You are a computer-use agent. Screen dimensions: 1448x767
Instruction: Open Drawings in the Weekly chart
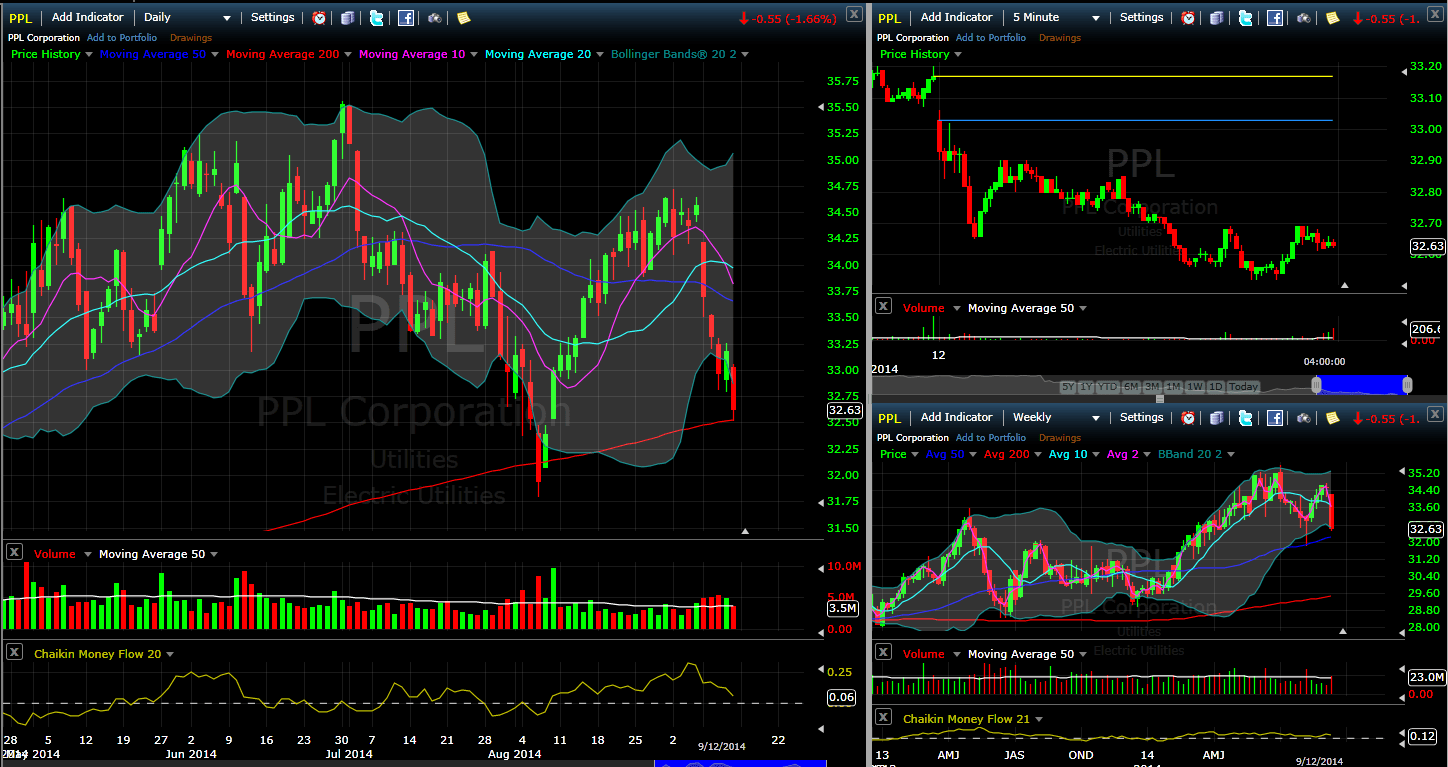pyautogui.click(x=1060, y=438)
